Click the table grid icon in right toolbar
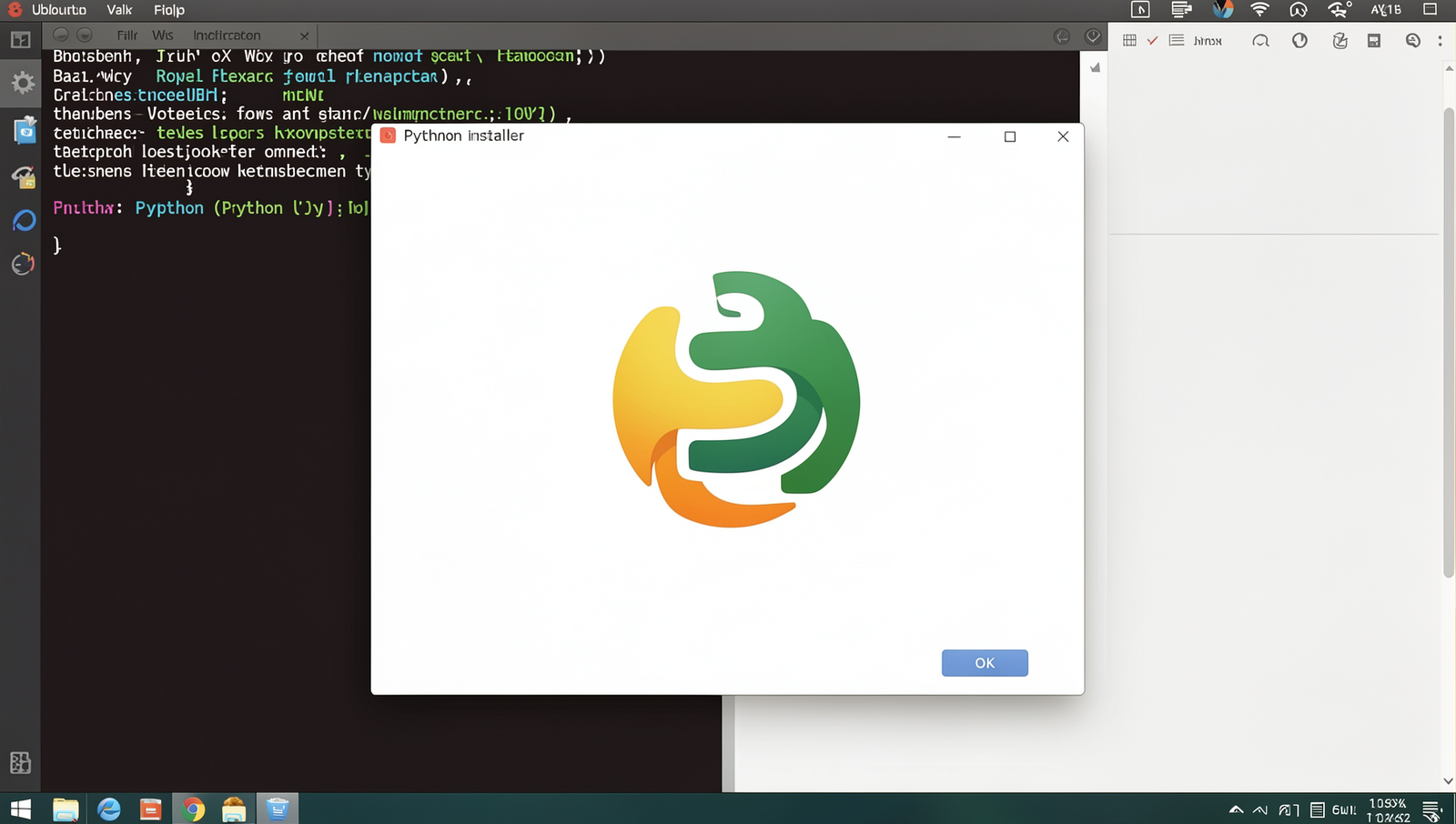The width and height of the screenshot is (1456, 824). (x=1129, y=40)
